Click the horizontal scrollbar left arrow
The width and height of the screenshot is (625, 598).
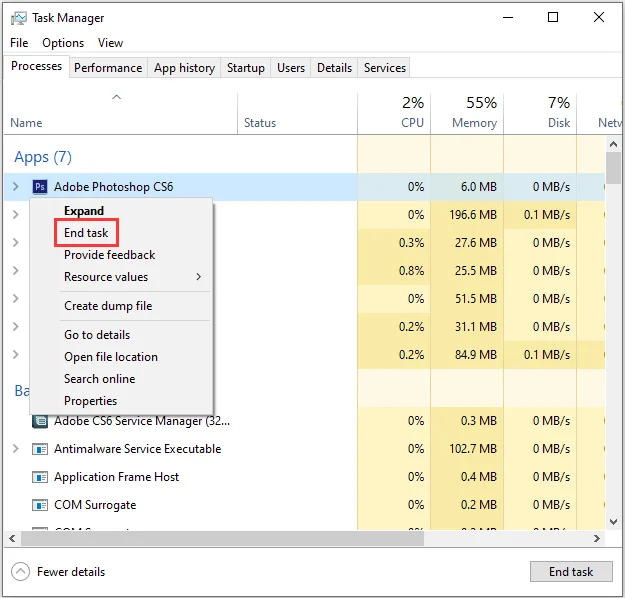tap(12, 539)
